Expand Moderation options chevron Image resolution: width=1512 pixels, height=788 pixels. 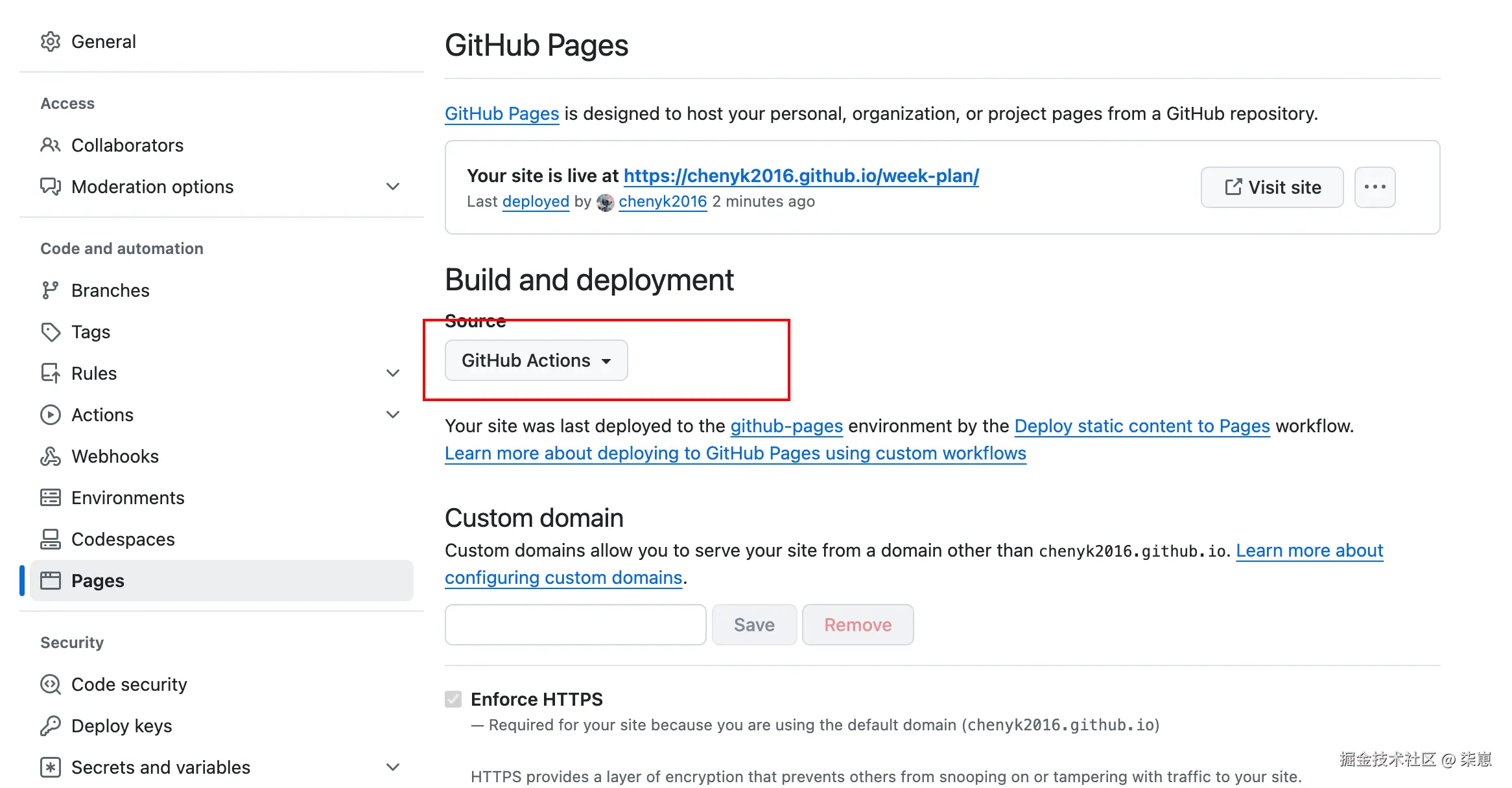point(393,187)
